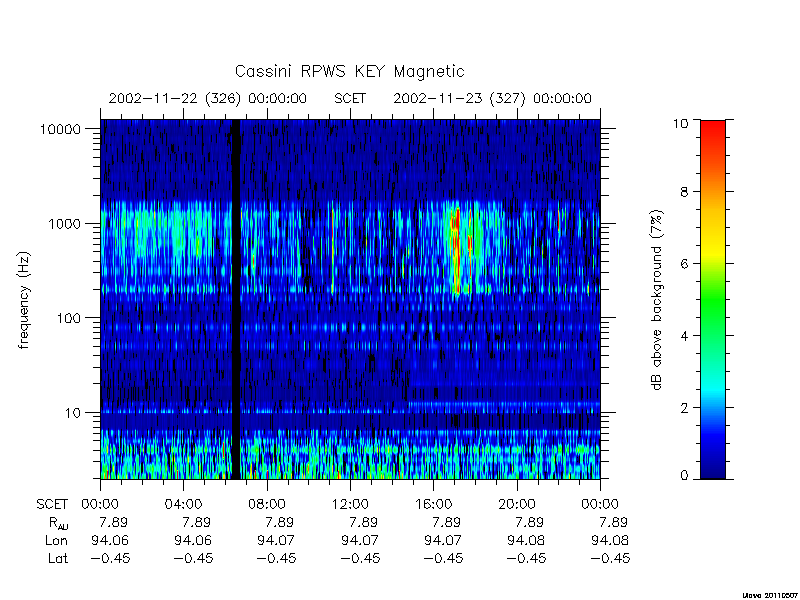
Task: Select the 10 label on the colorbar
Action: pos(680,122)
